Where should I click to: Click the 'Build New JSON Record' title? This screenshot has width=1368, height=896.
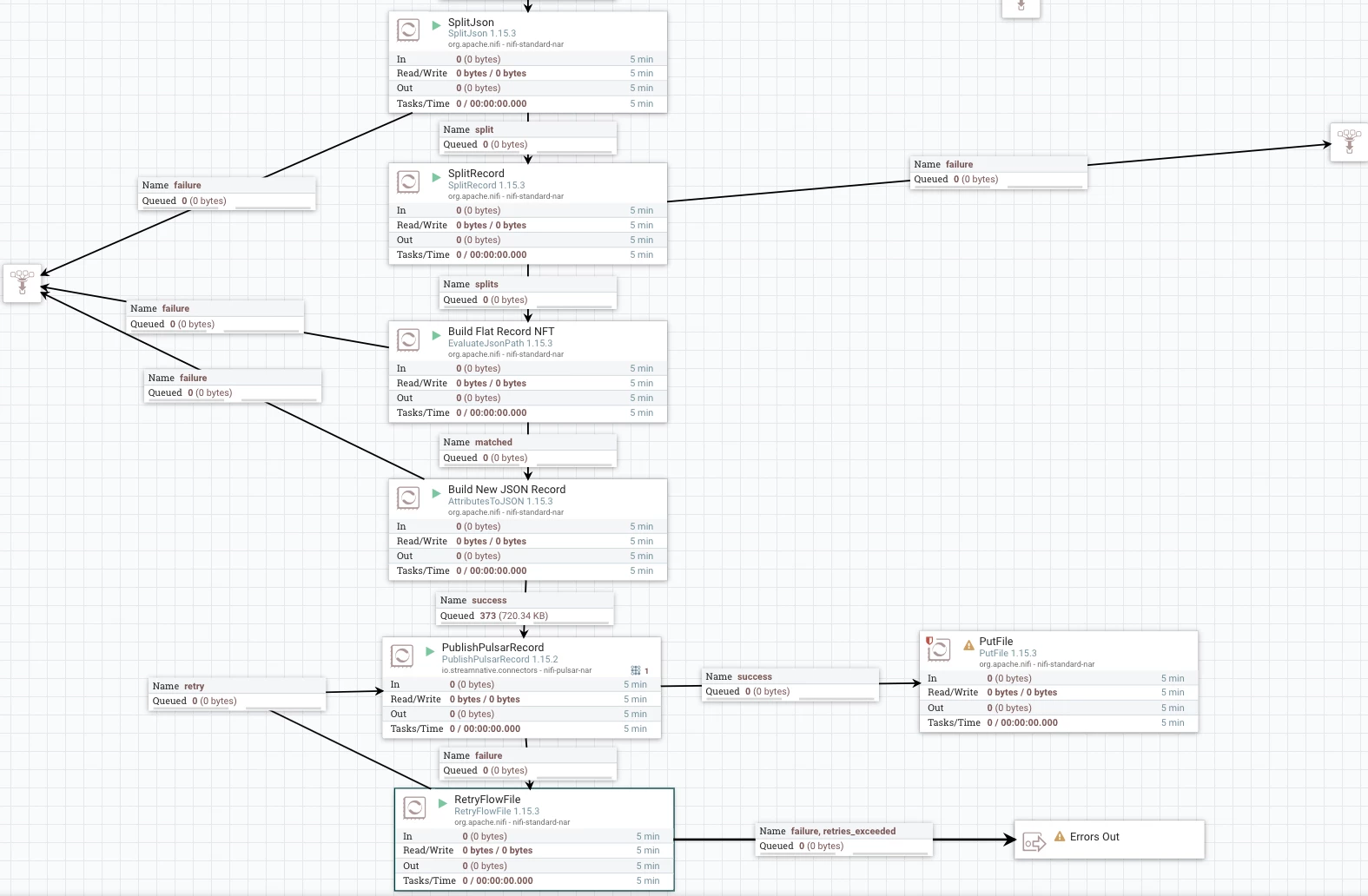tap(506, 490)
